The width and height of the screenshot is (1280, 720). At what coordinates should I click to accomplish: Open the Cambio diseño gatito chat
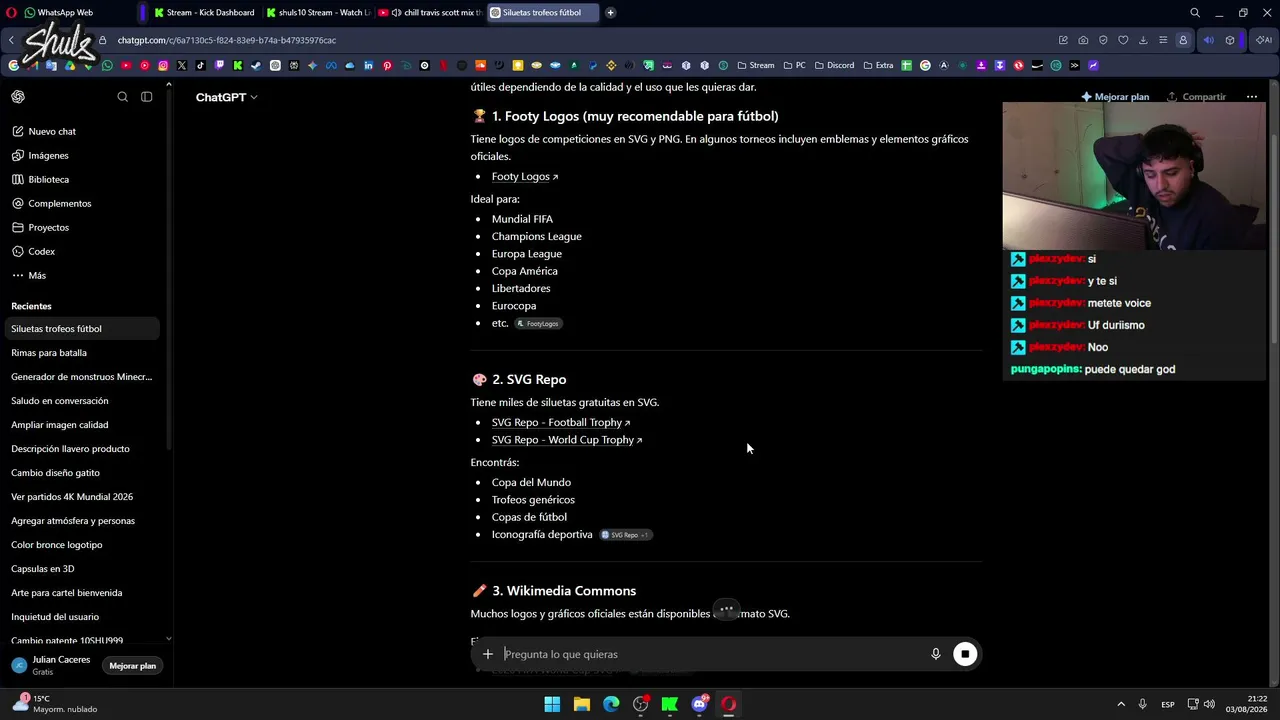pos(82,473)
